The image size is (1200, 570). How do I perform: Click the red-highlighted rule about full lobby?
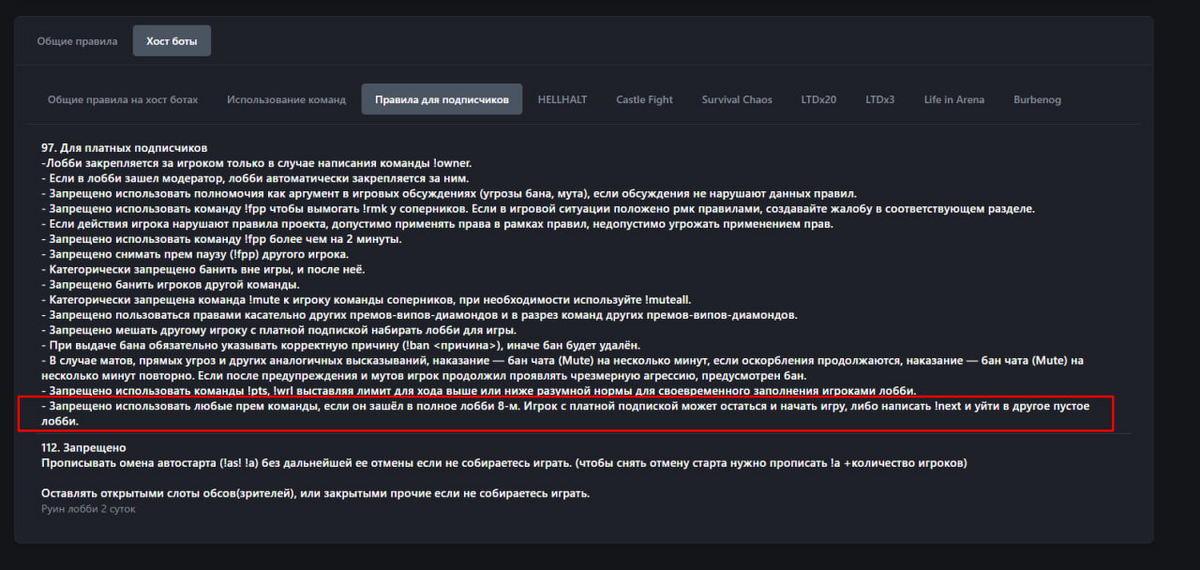pyautogui.click(x=564, y=414)
